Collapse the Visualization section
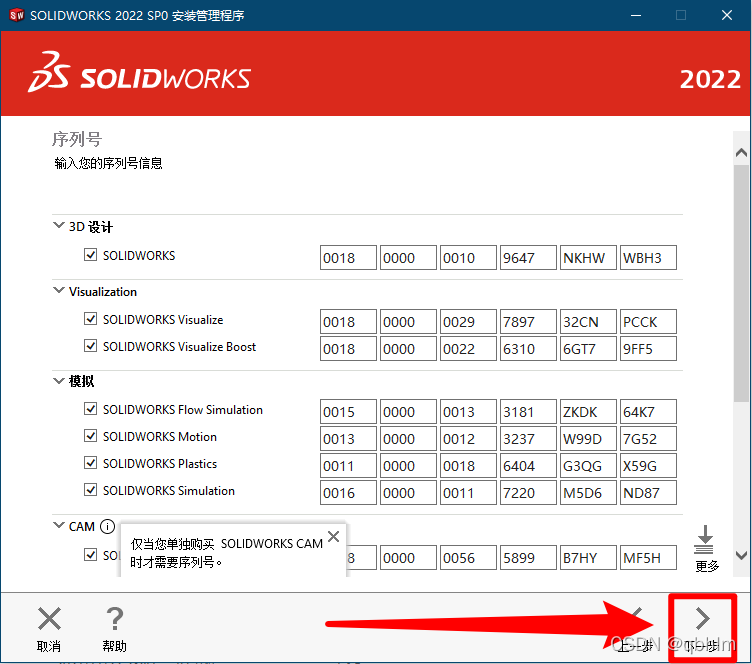 59,290
